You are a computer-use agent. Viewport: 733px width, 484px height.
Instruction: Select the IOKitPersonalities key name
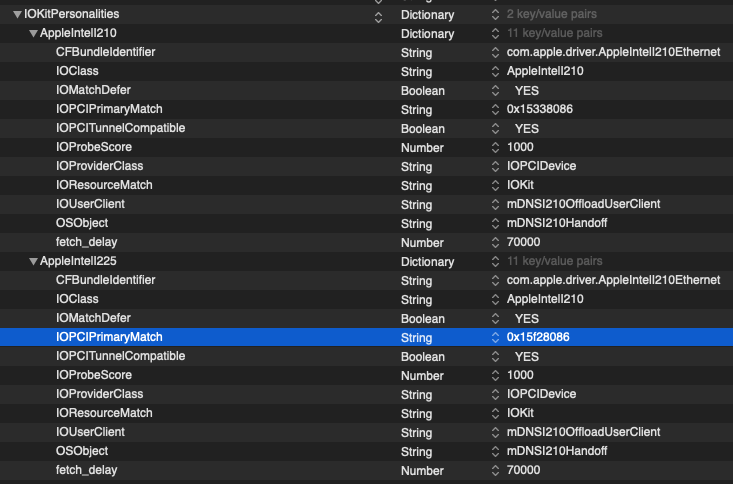tap(72, 14)
